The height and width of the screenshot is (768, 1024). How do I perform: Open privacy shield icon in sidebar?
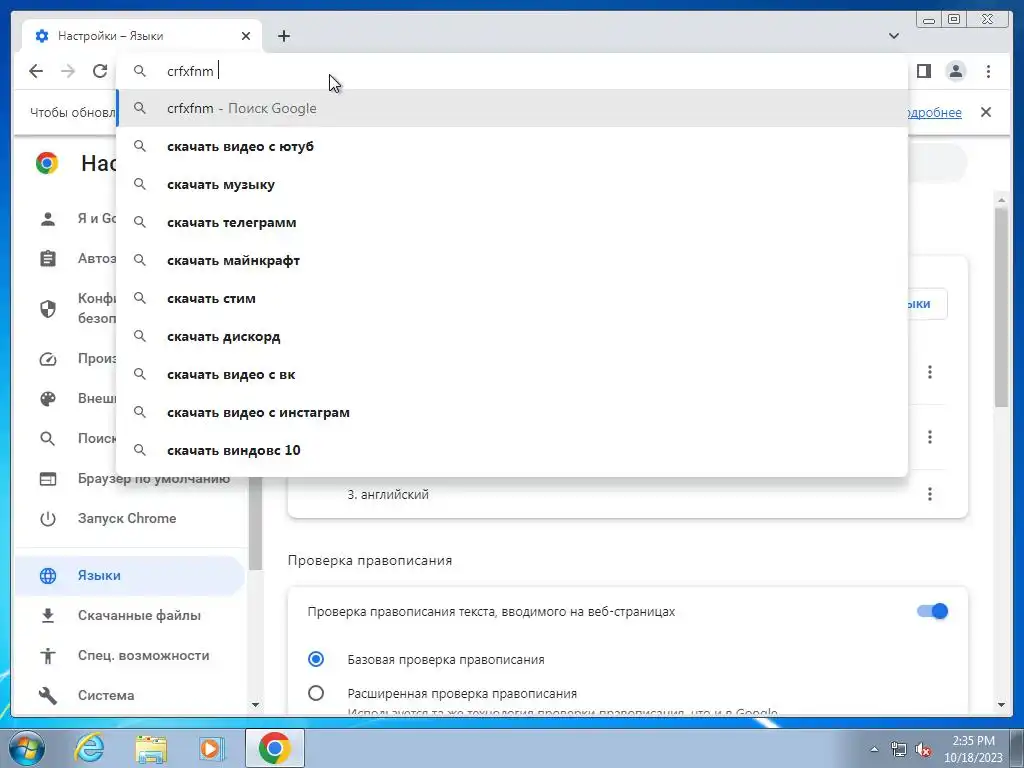tap(48, 308)
